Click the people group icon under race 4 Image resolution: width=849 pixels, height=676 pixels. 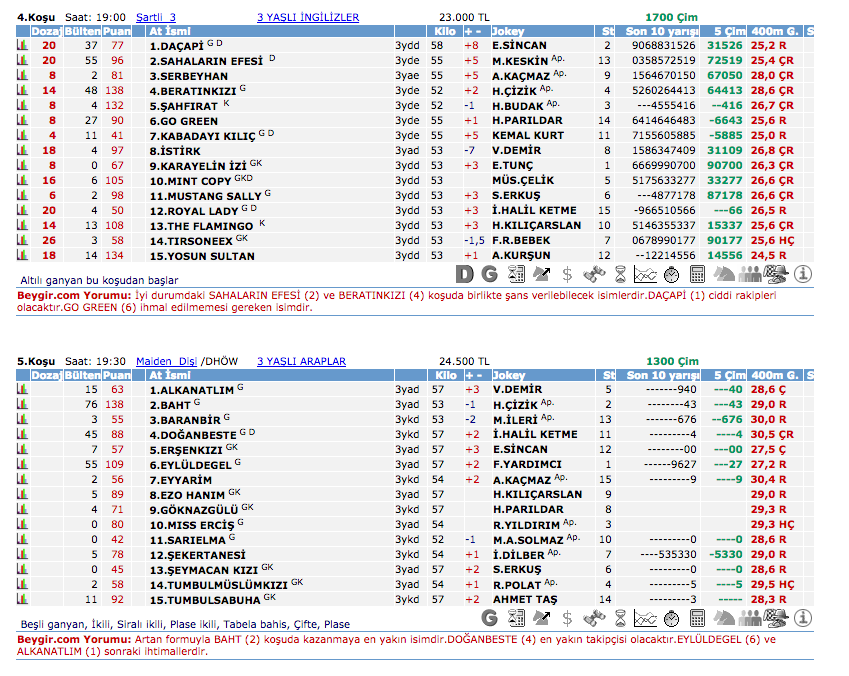click(750, 273)
